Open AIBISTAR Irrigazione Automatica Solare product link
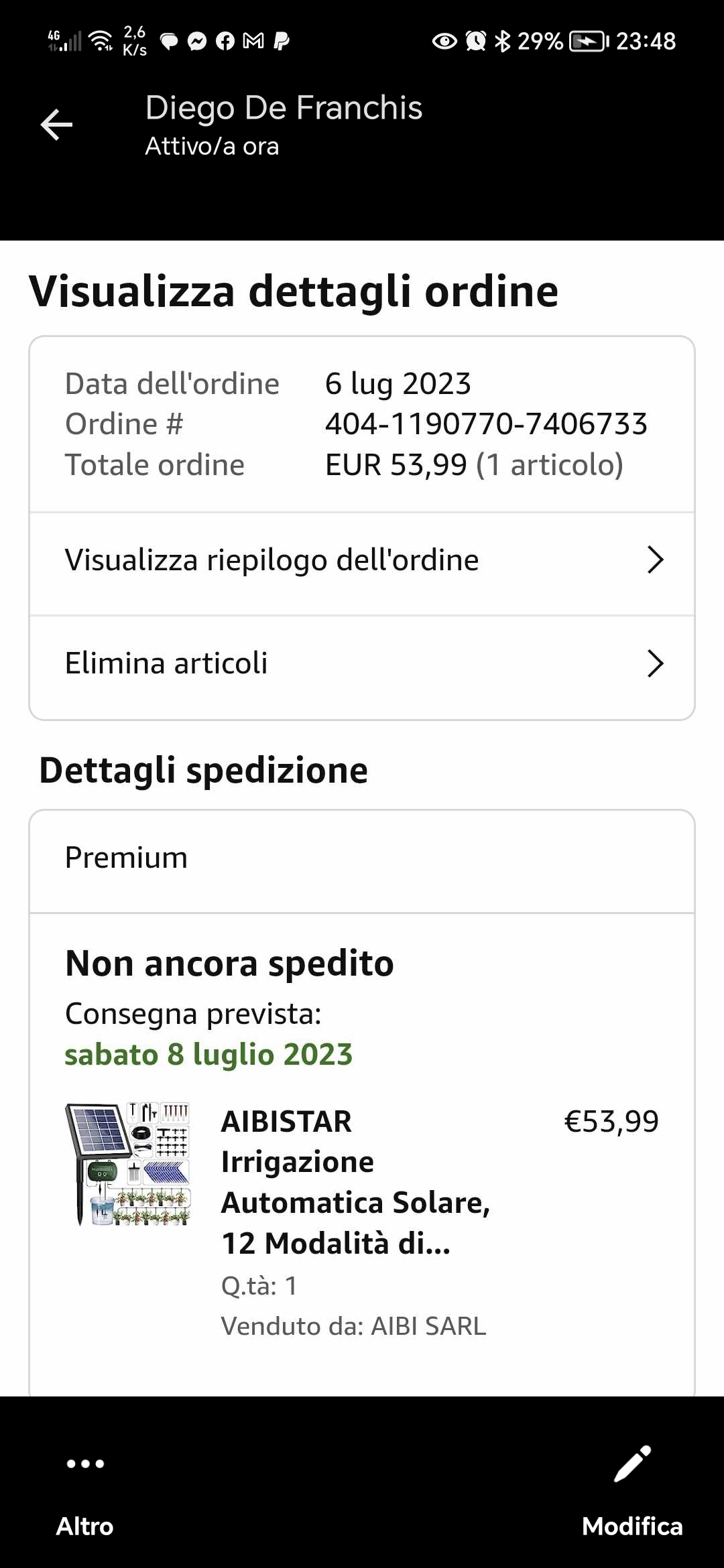This screenshot has width=724, height=1568. pos(355,1182)
